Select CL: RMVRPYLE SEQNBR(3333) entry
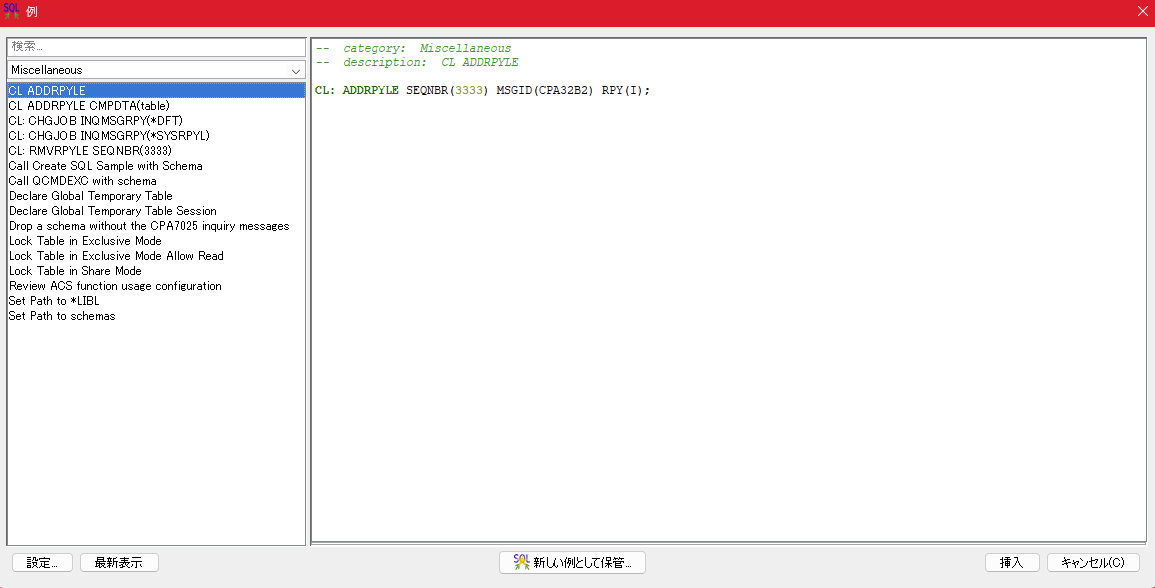1155x588 pixels. point(156,151)
